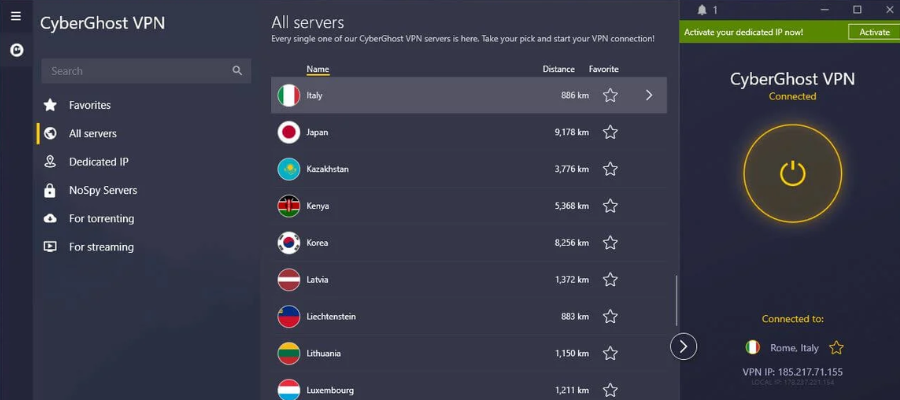Viewport: 900px width, 400px height.
Task: Click inside the Search field
Action: pos(146,71)
